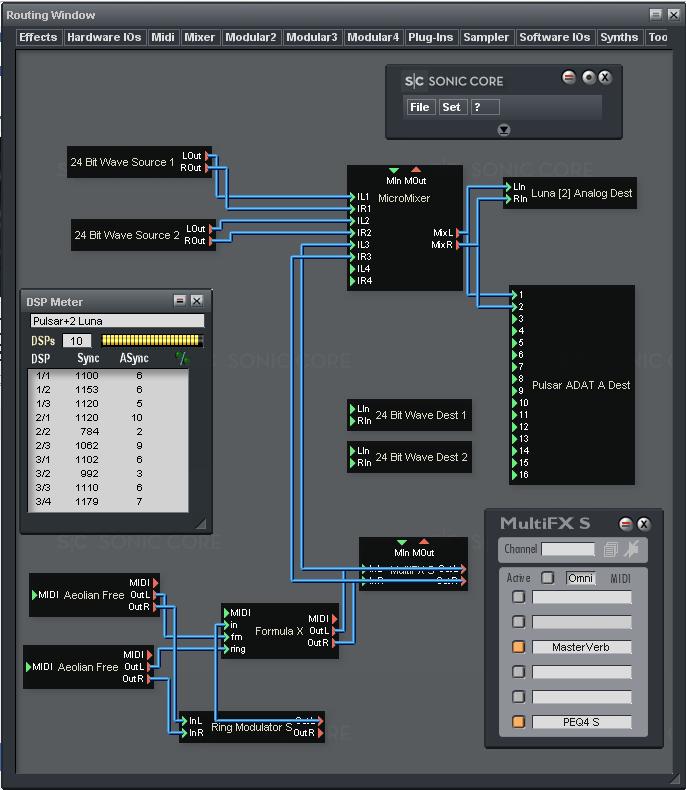Toggle fourth effect slot checkbox in MultiFX
Screen dimensions: 686x790
coord(518,672)
